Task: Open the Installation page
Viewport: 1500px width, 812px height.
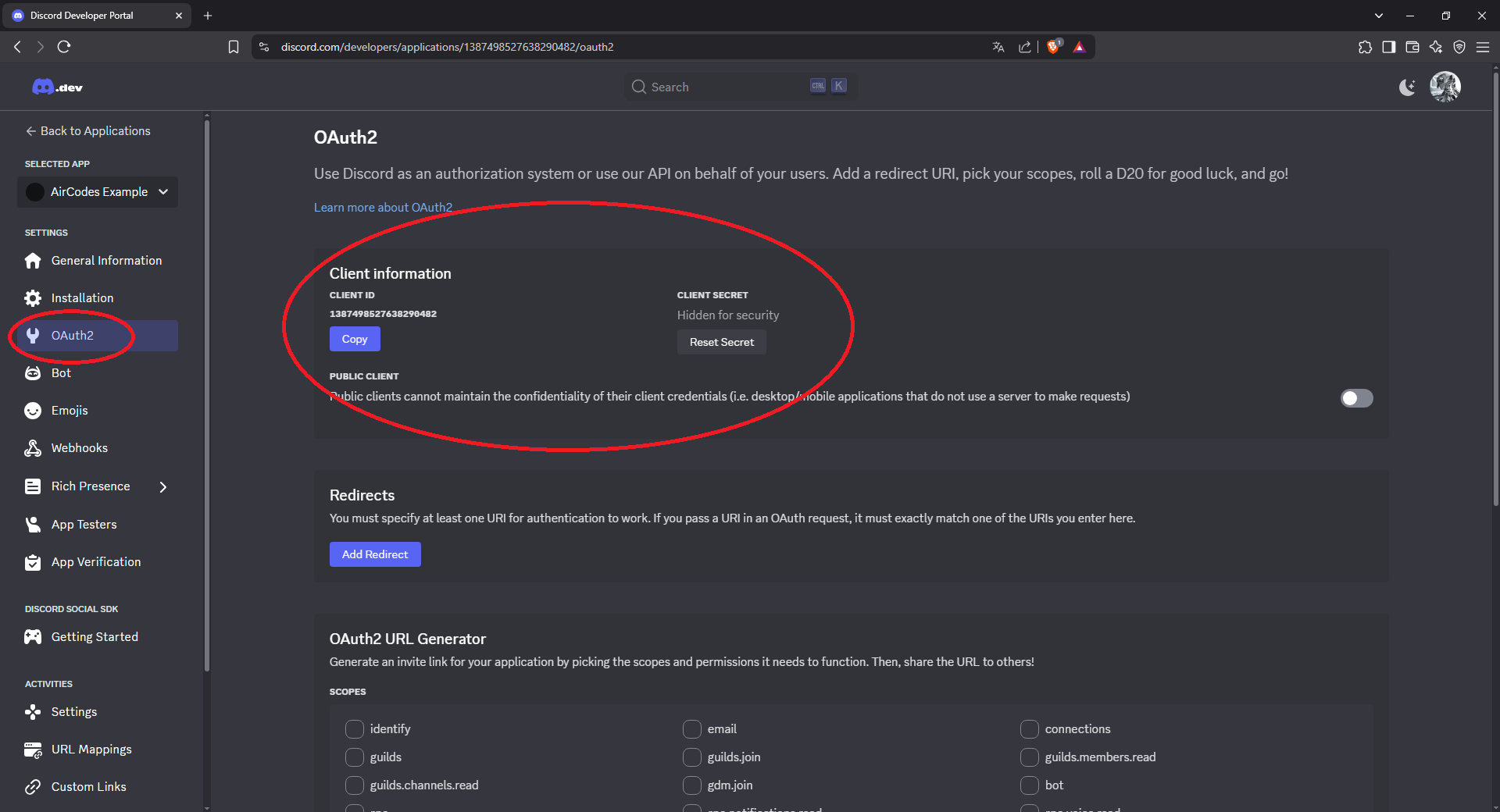Action: tap(98, 298)
